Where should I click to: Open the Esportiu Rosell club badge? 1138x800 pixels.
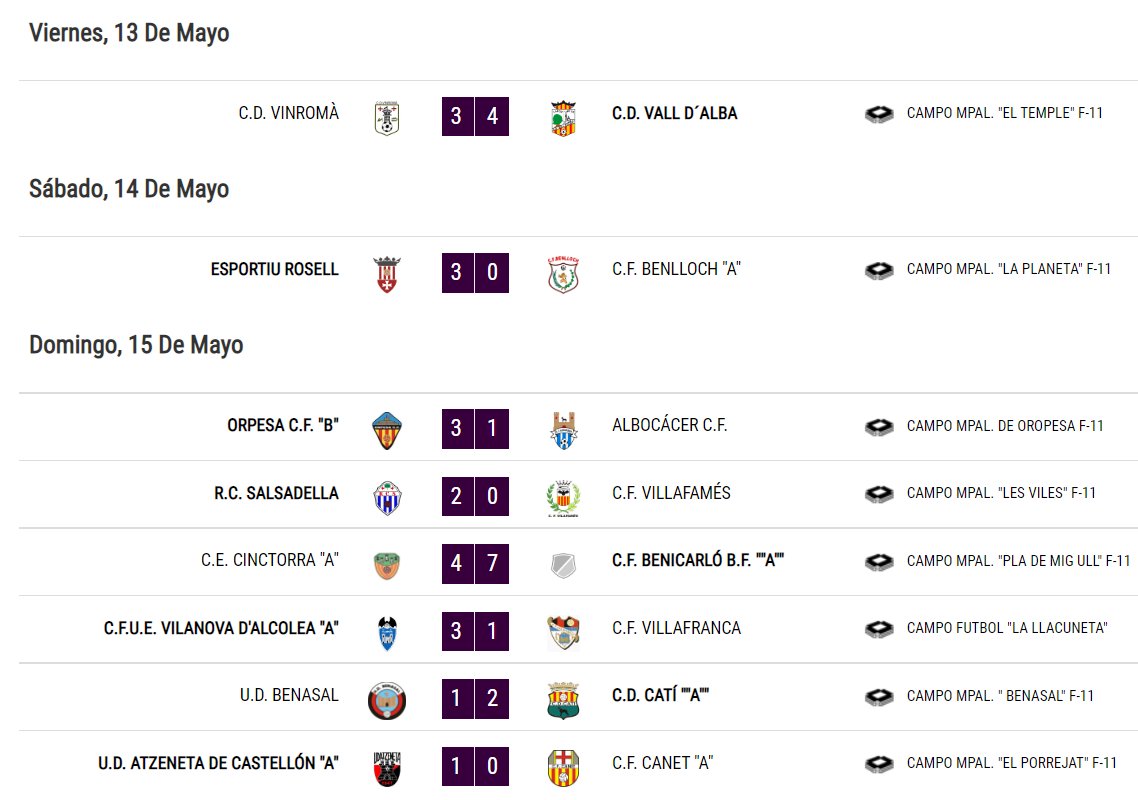[387, 274]
